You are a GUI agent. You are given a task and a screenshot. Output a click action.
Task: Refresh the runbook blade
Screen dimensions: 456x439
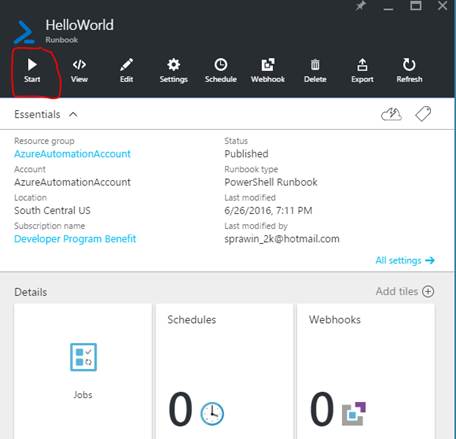pyautogui.click(x=409, y=71)
